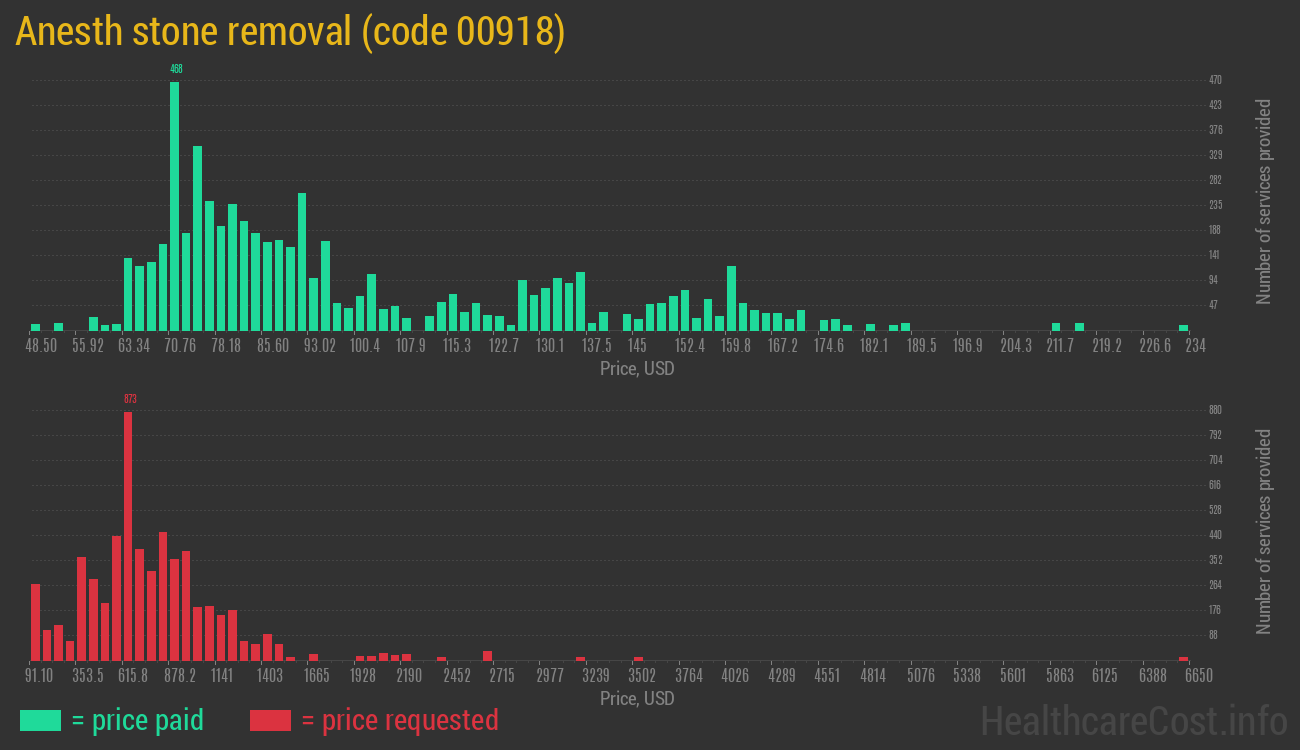The width and height of the screenshot is (1300, 750).
Task: Click the Price, USD label under red chart
Action: point(637,698)
